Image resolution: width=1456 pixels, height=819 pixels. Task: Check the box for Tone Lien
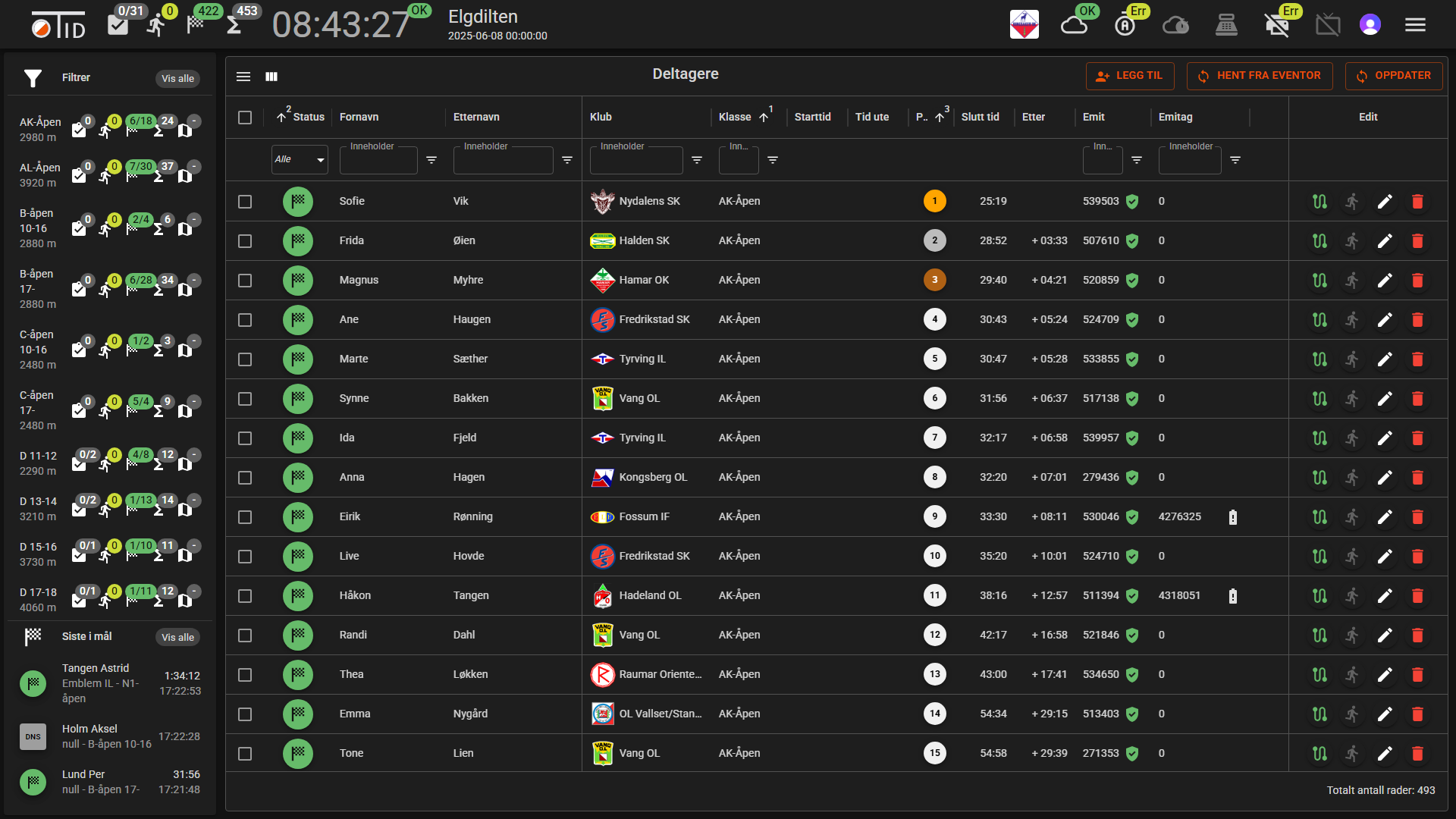click(245, 754)
